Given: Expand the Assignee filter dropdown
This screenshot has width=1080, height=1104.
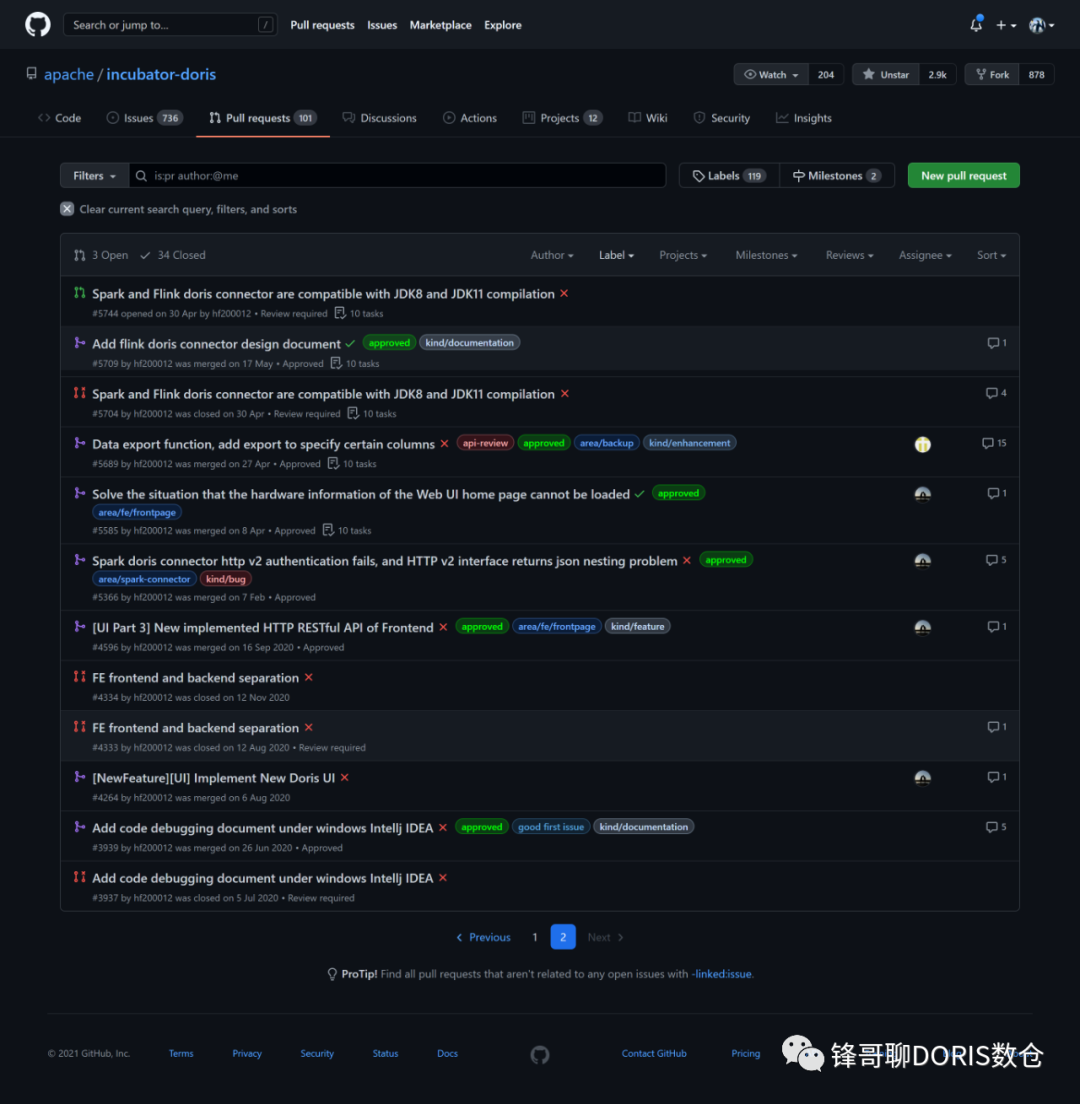Looking at the screenshot, I should point(925,255).
